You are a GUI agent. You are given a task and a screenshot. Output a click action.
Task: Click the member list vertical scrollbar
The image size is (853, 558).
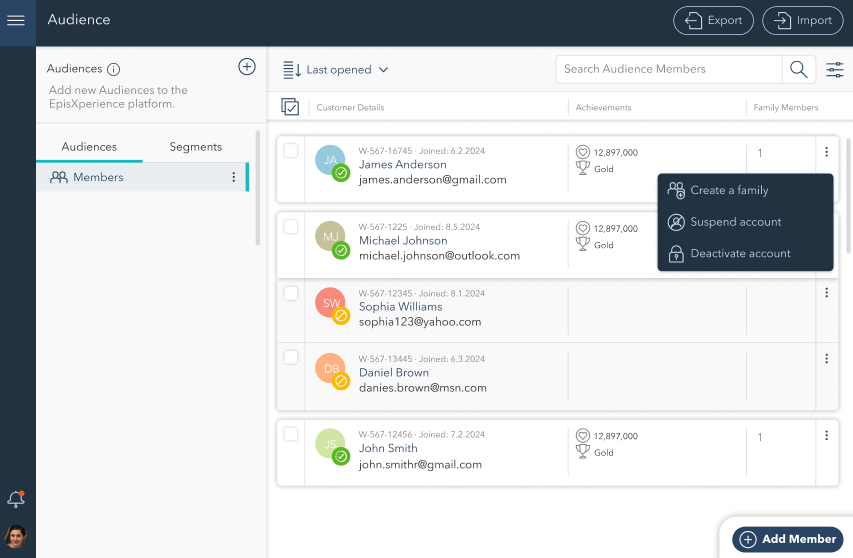pos(849,196)
